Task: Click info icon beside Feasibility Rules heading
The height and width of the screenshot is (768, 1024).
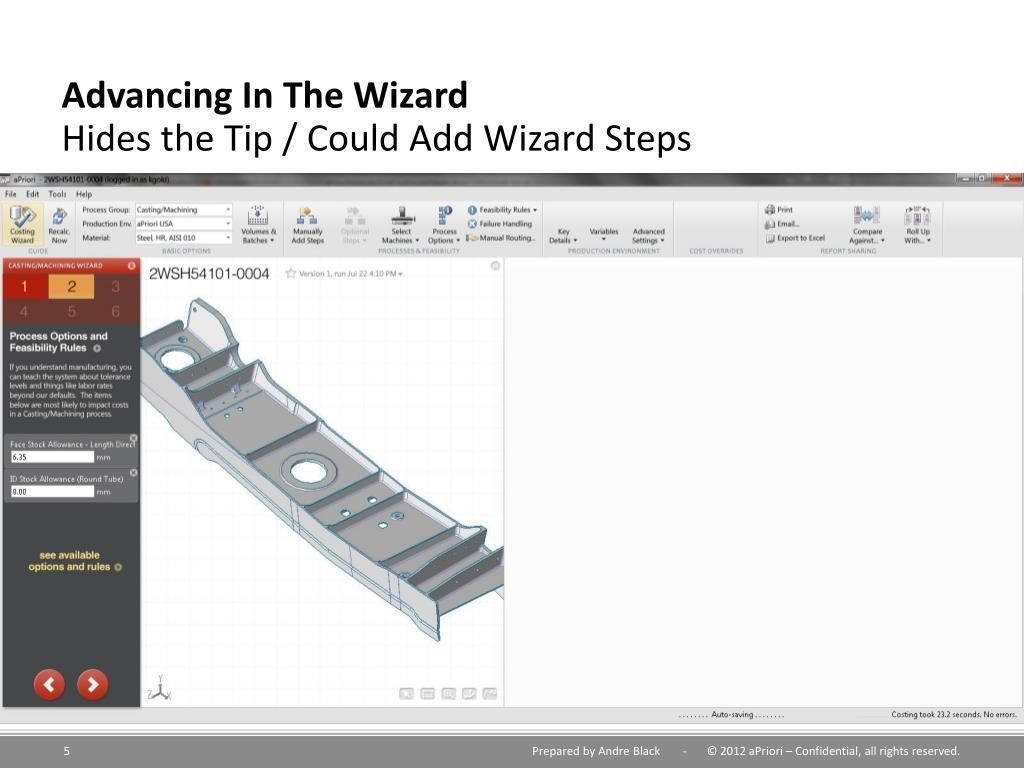Action: 97,349
